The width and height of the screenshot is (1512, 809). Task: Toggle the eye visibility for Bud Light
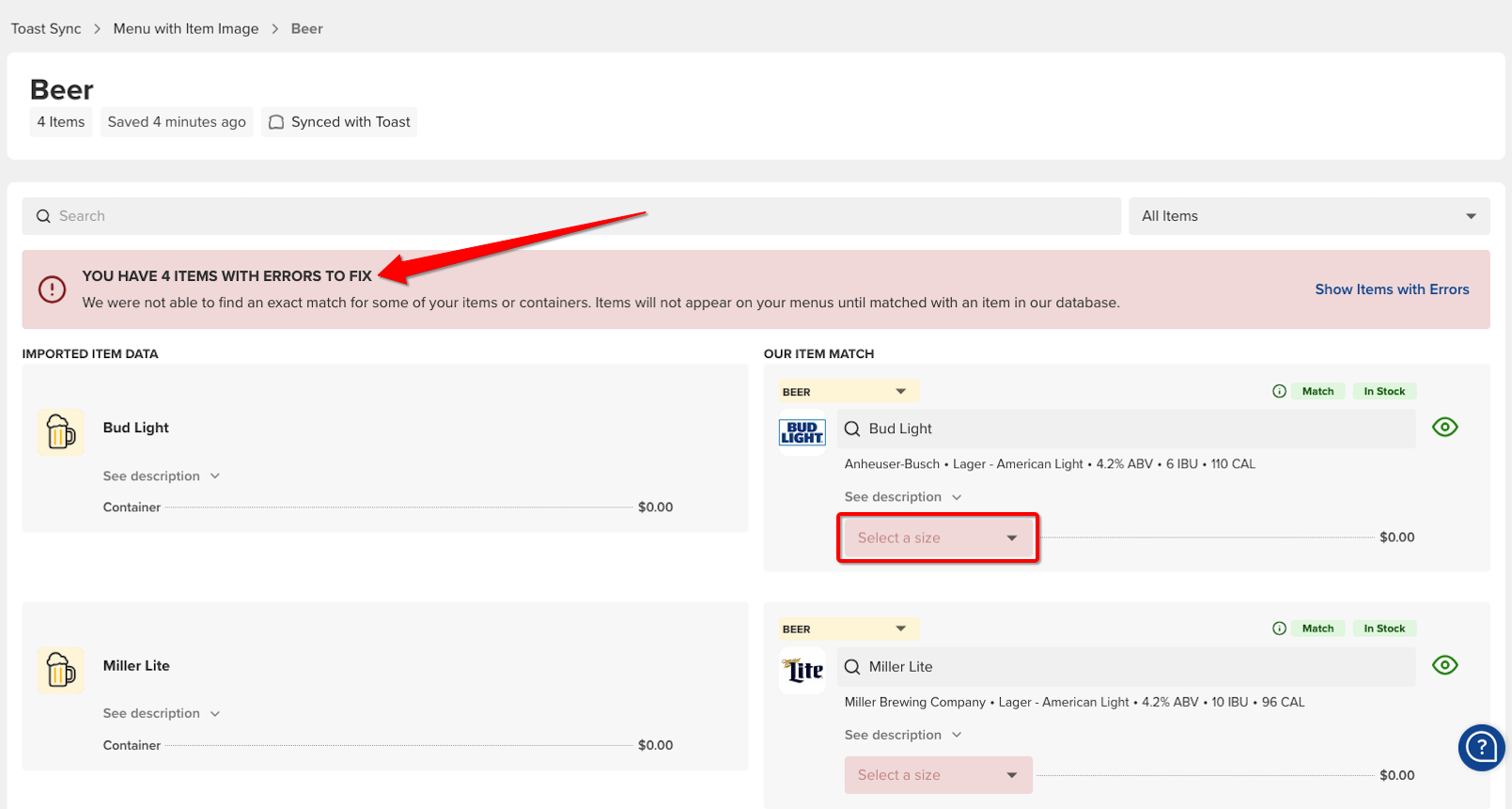1444,428
